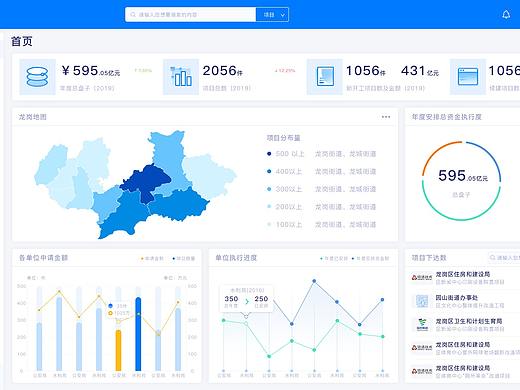Click the highest peak point on line chart

[x=314, y=281]
